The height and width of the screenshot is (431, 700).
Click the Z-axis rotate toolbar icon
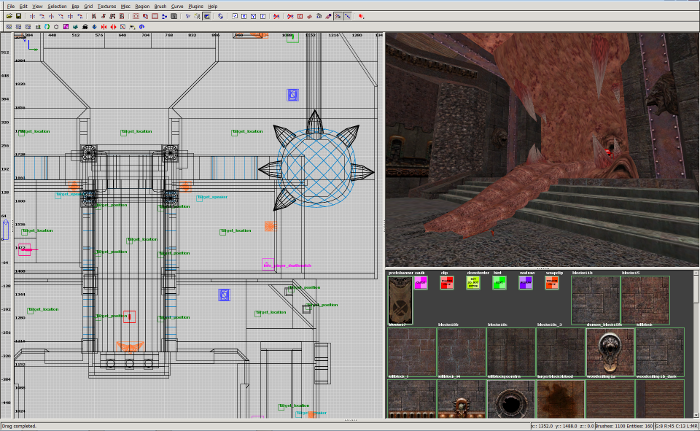click(80, 16)
